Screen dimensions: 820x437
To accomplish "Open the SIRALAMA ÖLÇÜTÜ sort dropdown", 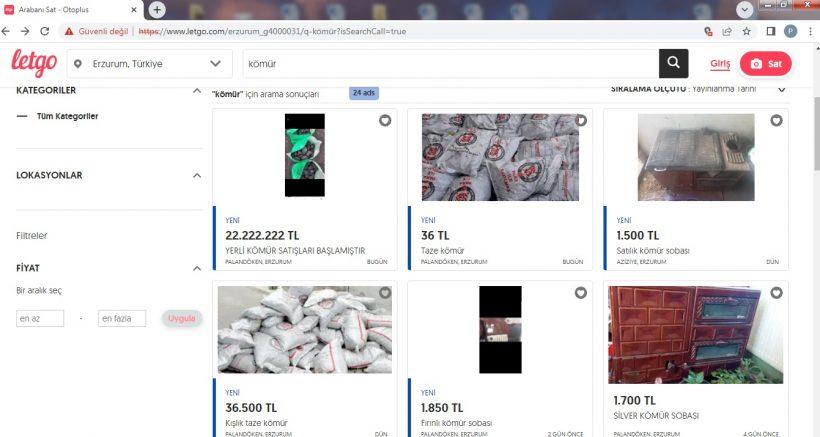I will [x=781, y=90].
